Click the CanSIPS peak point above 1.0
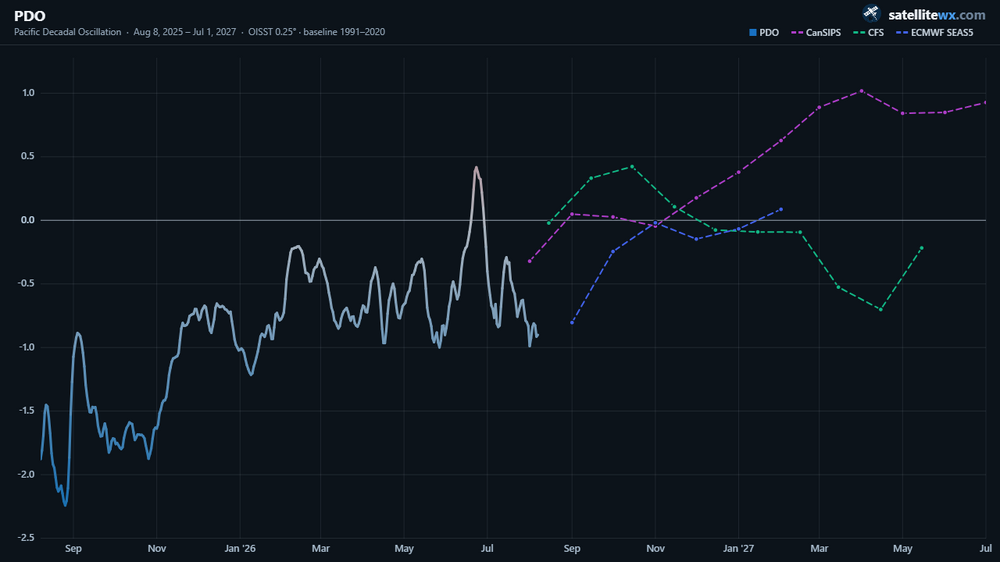 tap(862, 91)
